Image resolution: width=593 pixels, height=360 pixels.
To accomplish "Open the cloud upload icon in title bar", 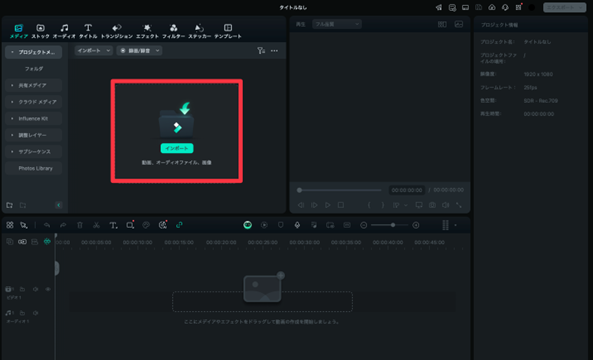I will coord(492,8).
